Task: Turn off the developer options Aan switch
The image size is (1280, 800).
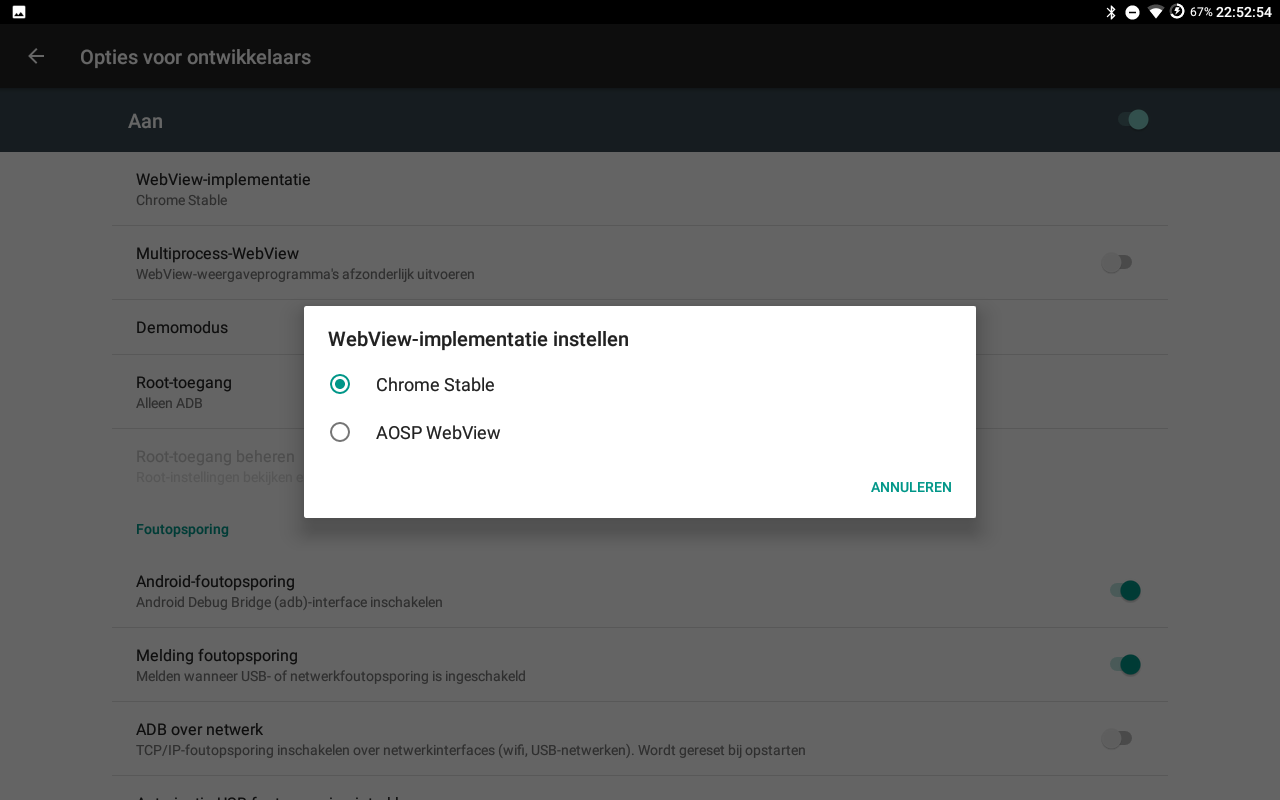Action: click(x=1133, y=120)
